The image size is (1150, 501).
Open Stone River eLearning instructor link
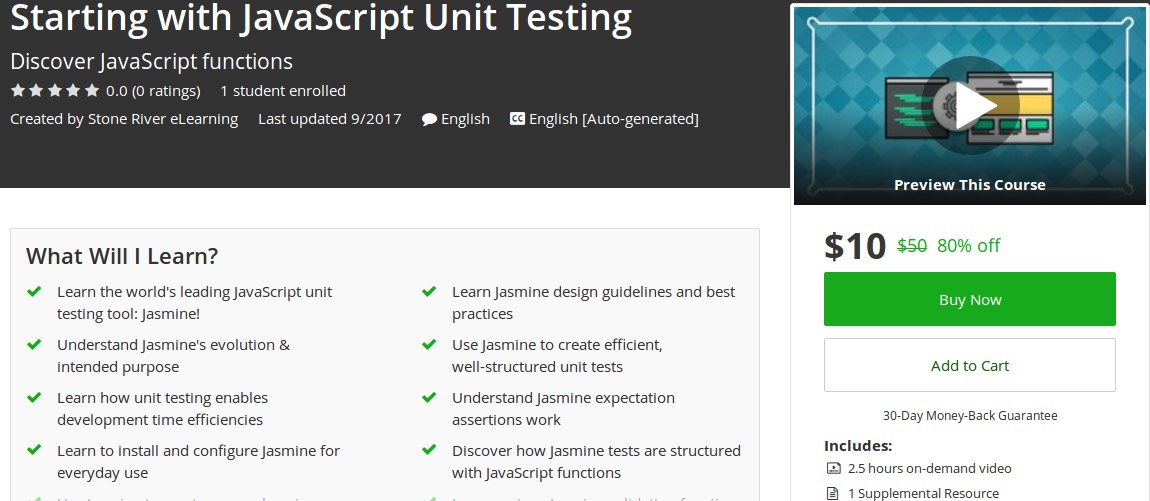pyautogui.click(x=163, y=119)
